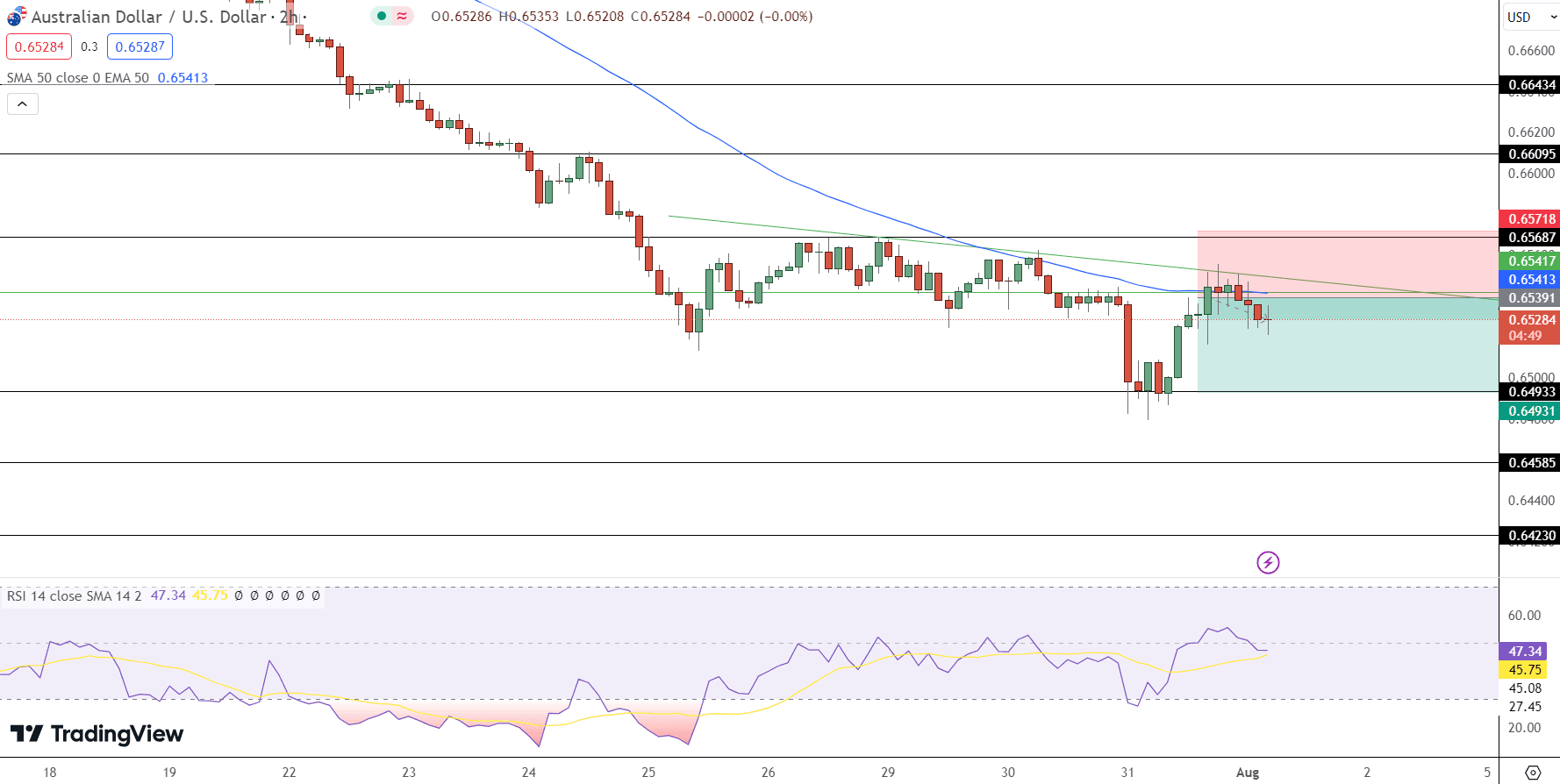Screen dimensions: 1560x784
Task: Click the spread value 0.3
Action: [89, 46]
